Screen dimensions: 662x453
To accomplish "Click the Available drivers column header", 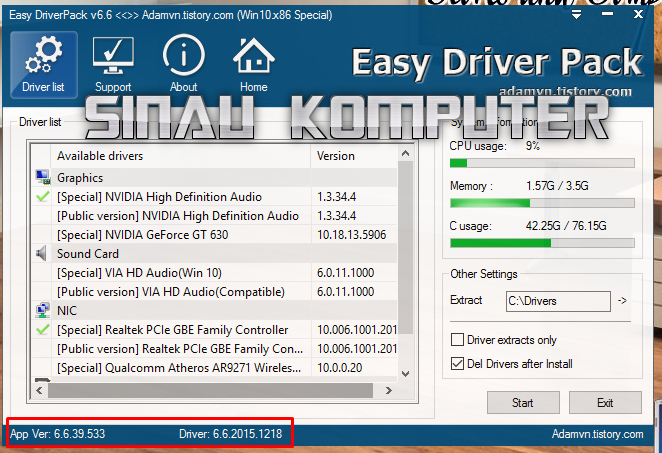I will (x=181, y=156).
